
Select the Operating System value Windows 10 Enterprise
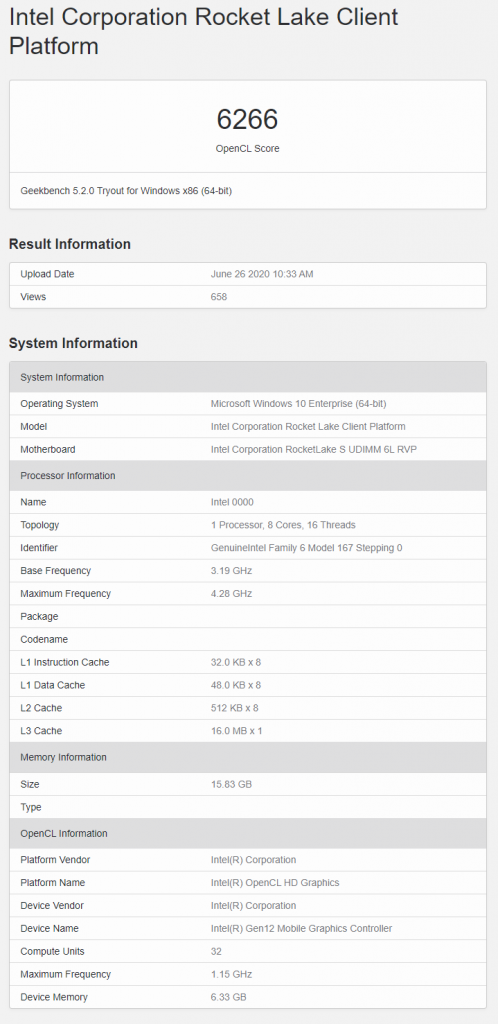(303, 404)
